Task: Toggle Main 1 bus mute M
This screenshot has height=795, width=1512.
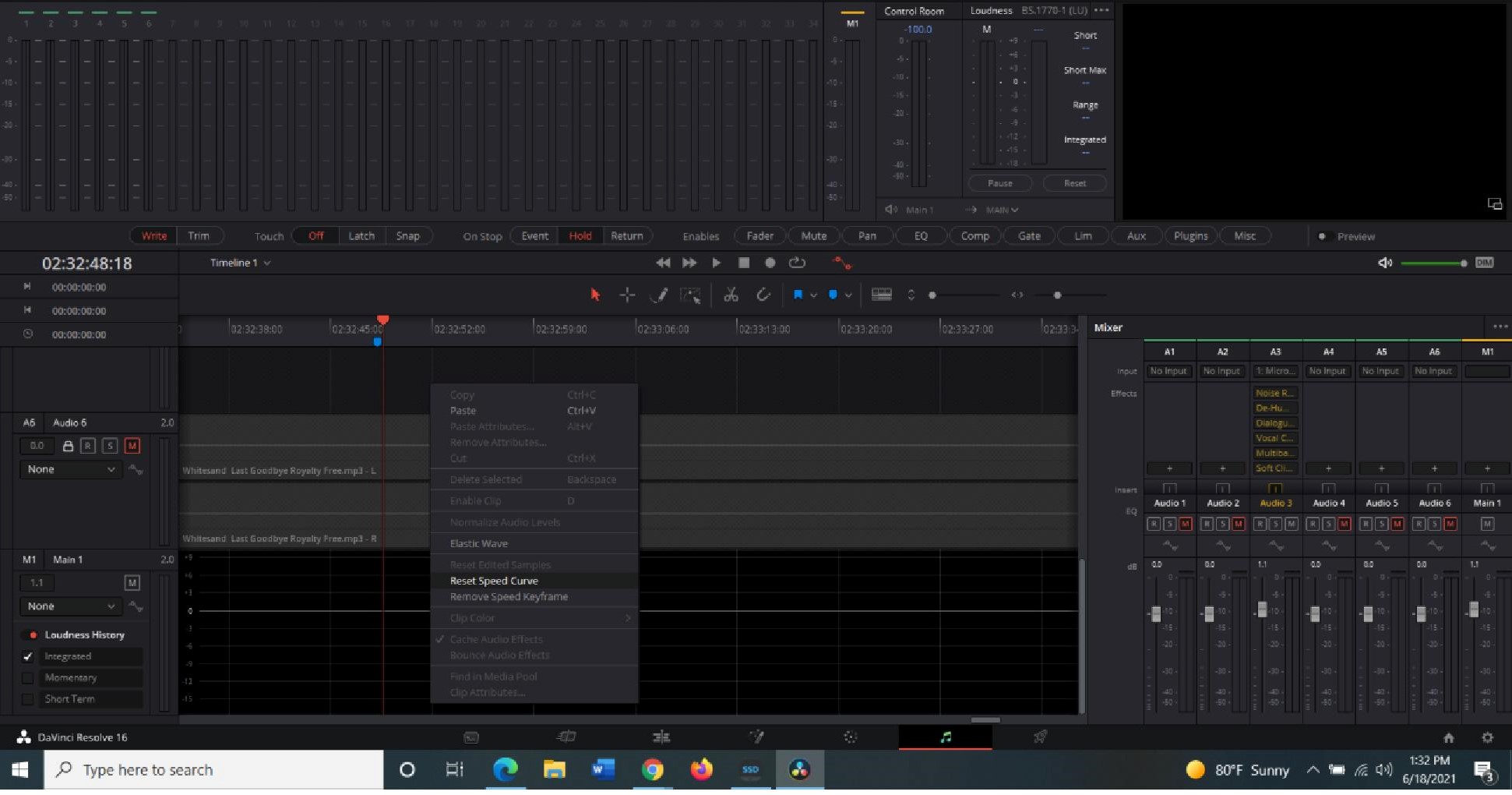Action: click(132, 582)
